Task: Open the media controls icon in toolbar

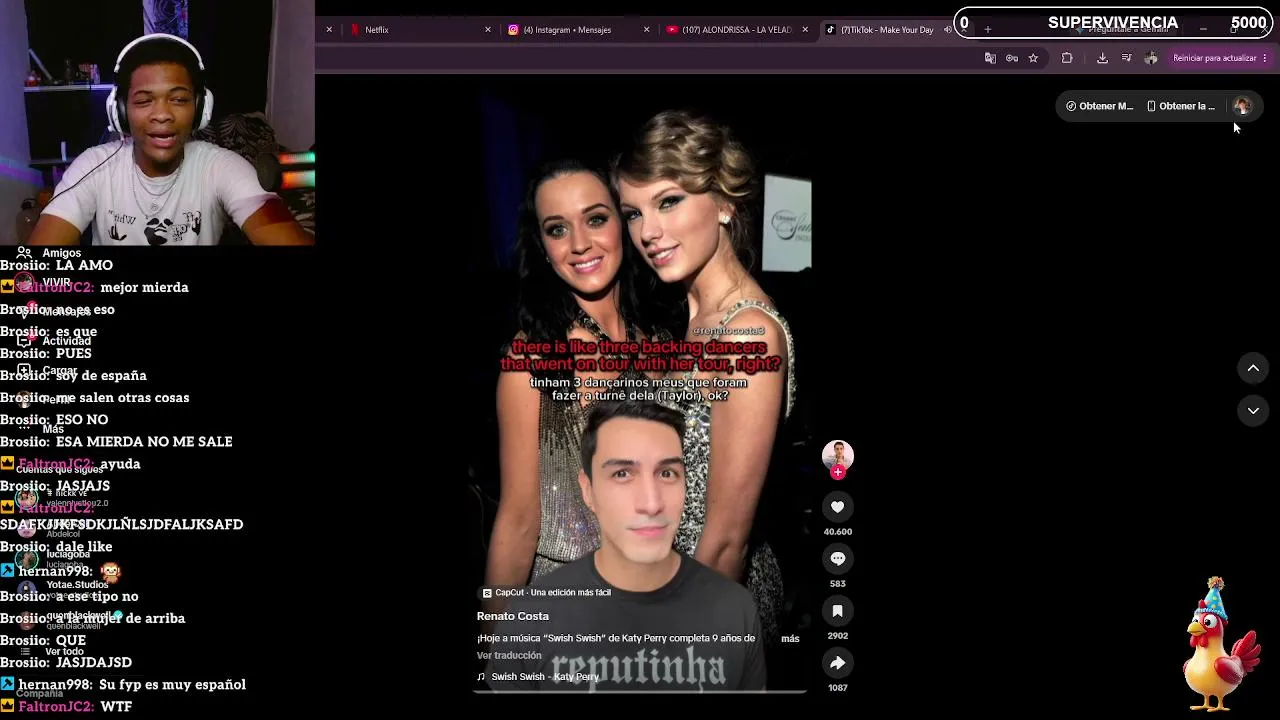Action: (x=1127, y=58)
